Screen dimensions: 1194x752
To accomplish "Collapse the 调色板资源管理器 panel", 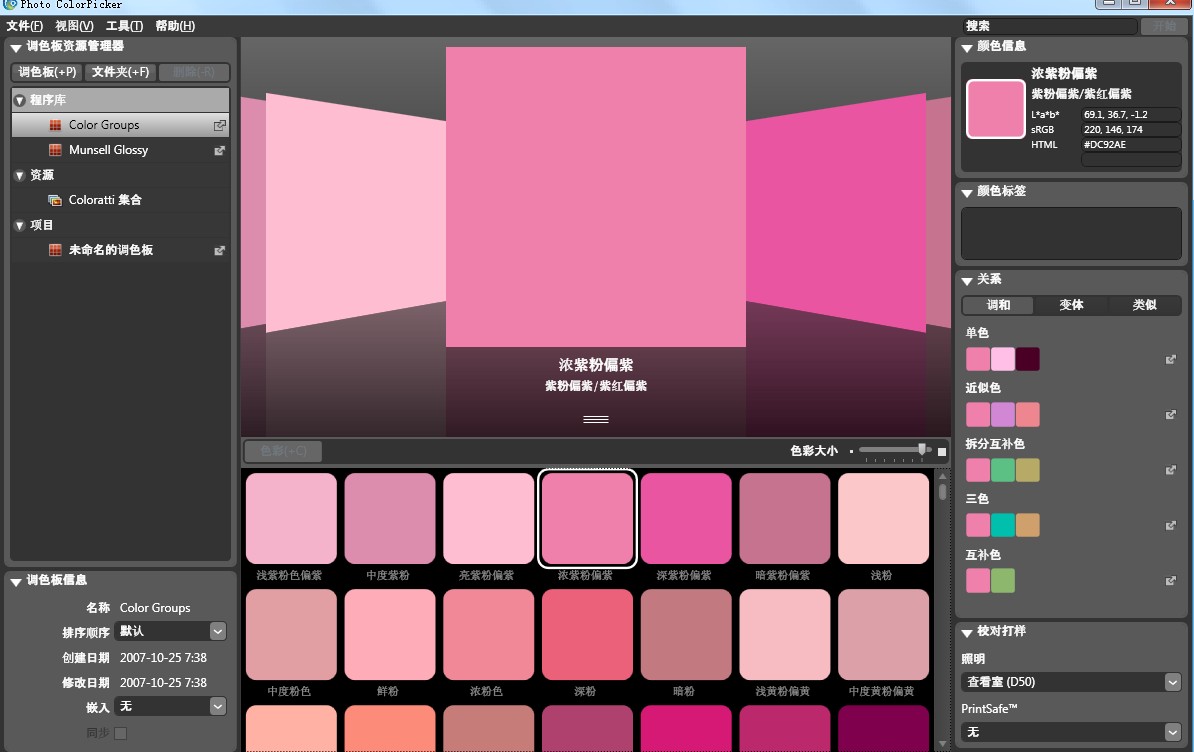I will click(15, 47).
